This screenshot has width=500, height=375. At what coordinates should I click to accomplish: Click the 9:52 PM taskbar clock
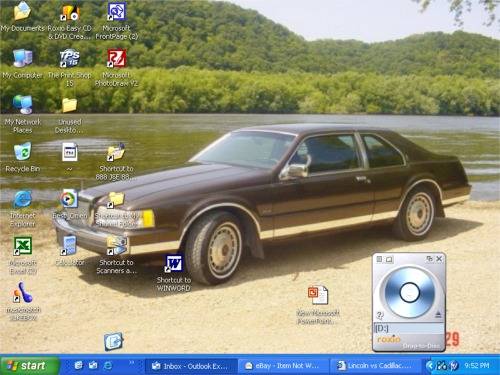tap(477, 366)
